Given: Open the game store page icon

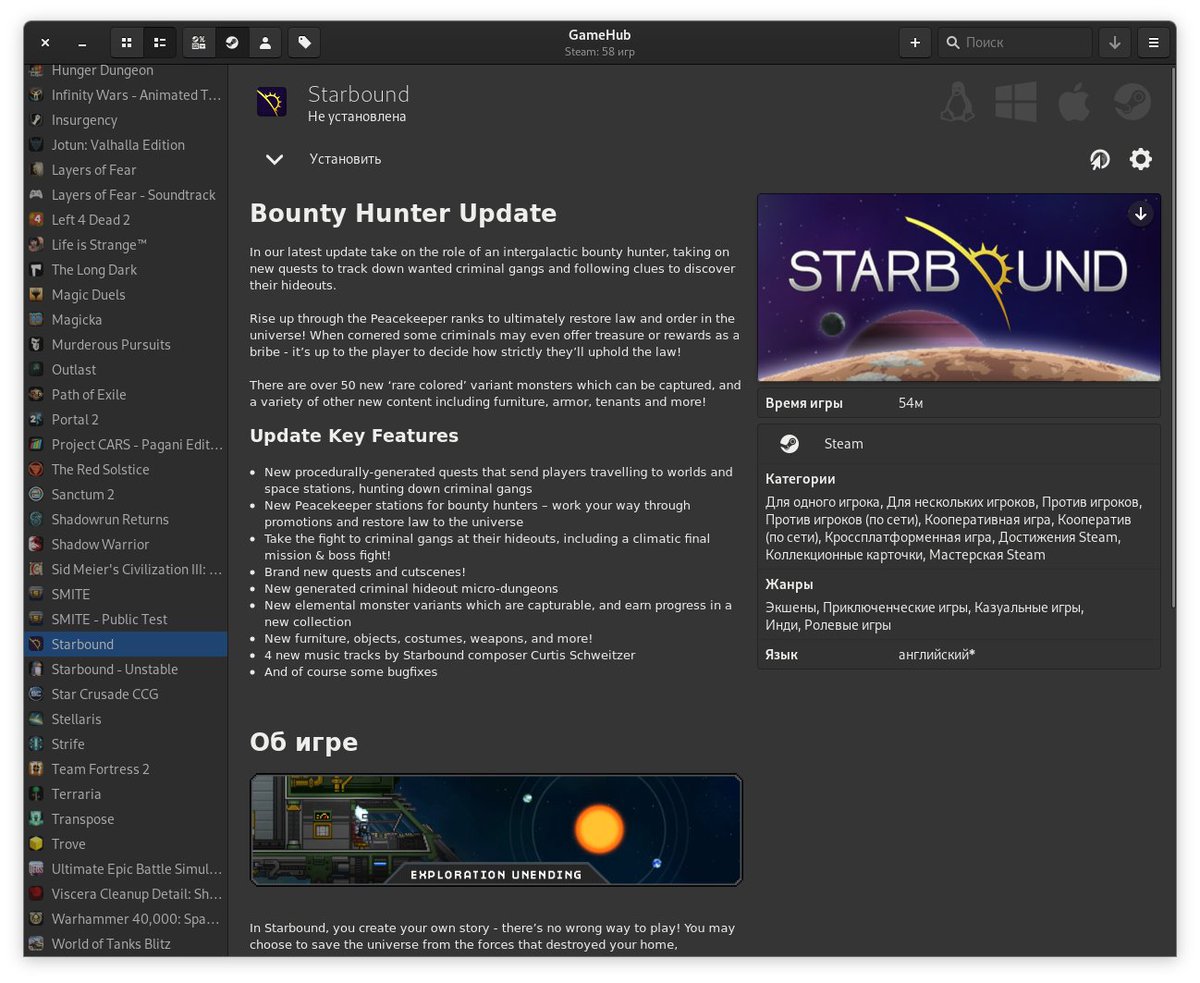Looking at the screenshot, I should 1100,159.
